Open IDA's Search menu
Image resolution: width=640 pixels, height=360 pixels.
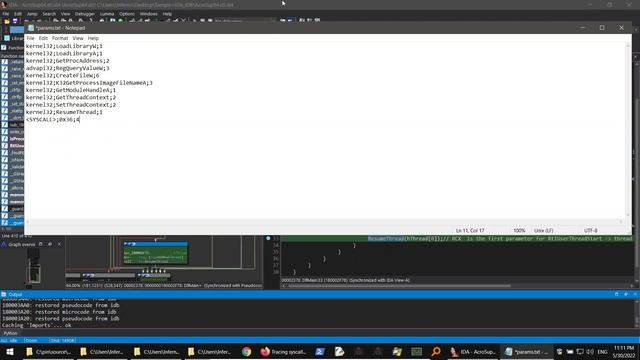coord(49,14)
